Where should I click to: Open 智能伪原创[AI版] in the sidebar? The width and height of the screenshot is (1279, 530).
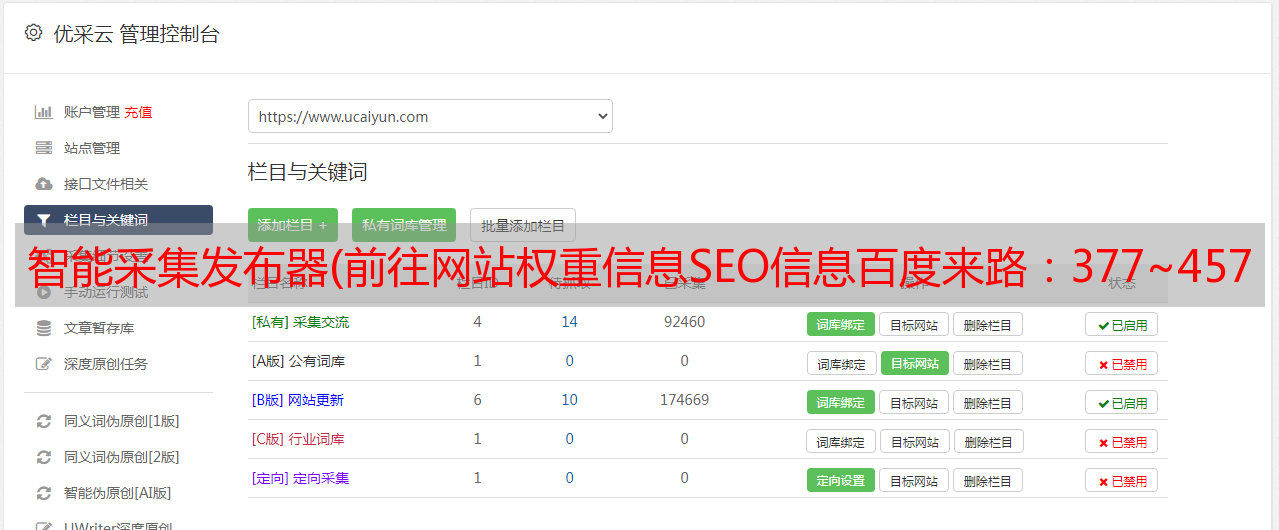118,493
